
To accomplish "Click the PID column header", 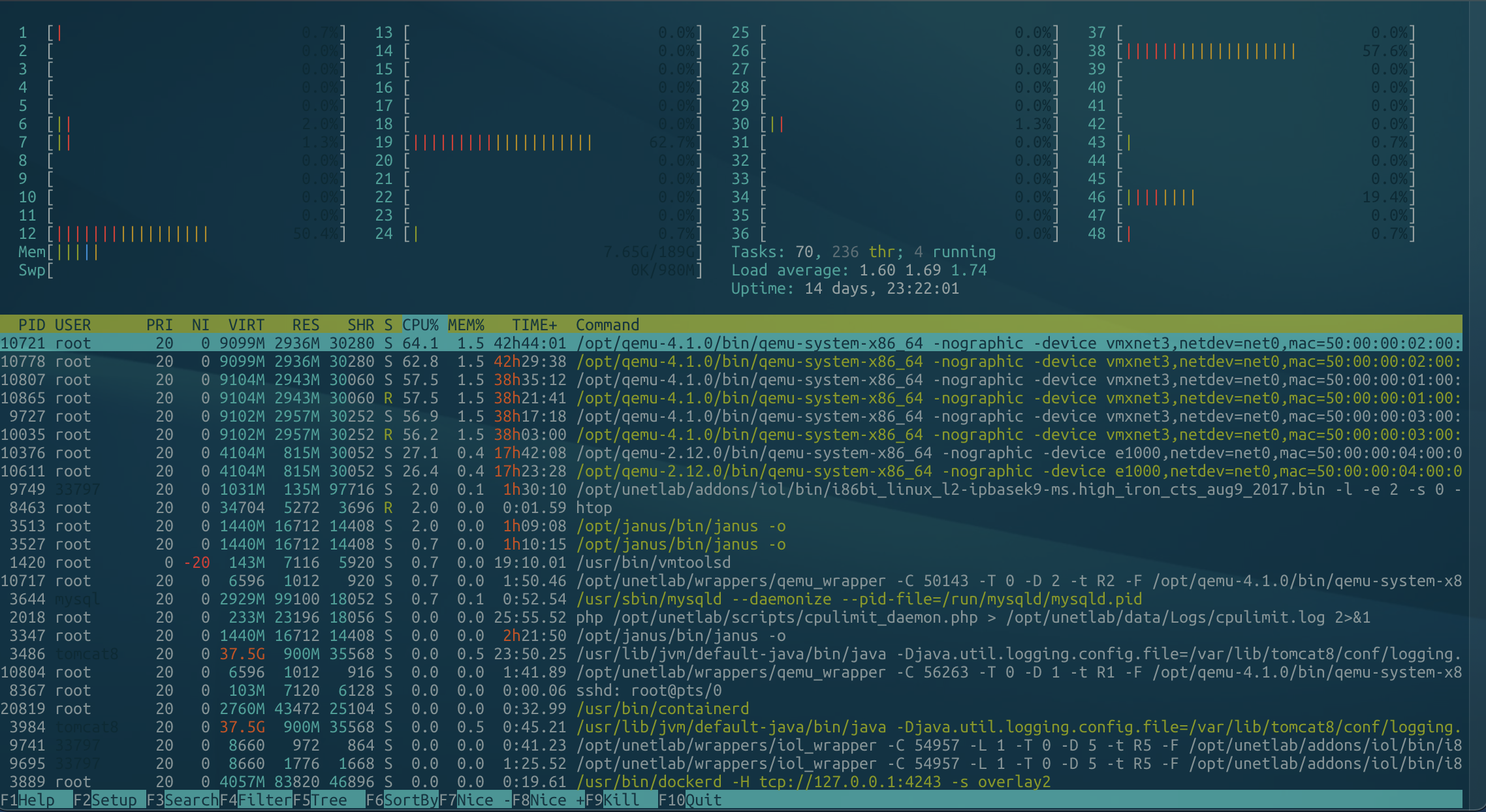I will (31, 325).
